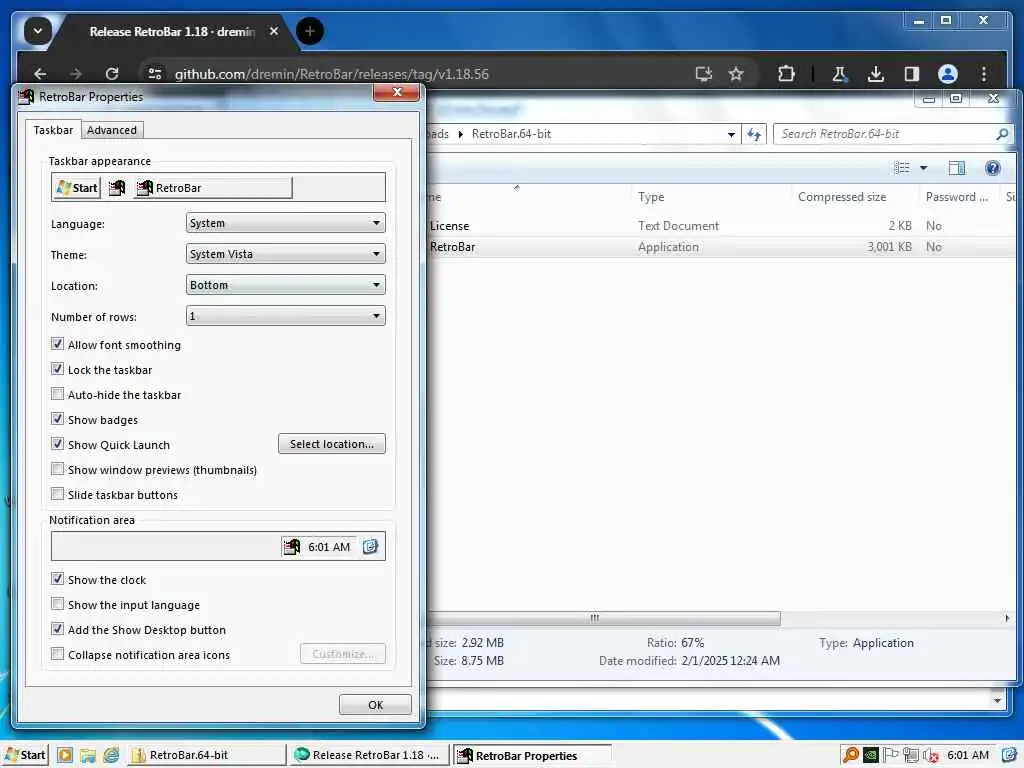Open Chrome tab search chevron
This screenshot has height=768, width=1024.
pos(38,31)
